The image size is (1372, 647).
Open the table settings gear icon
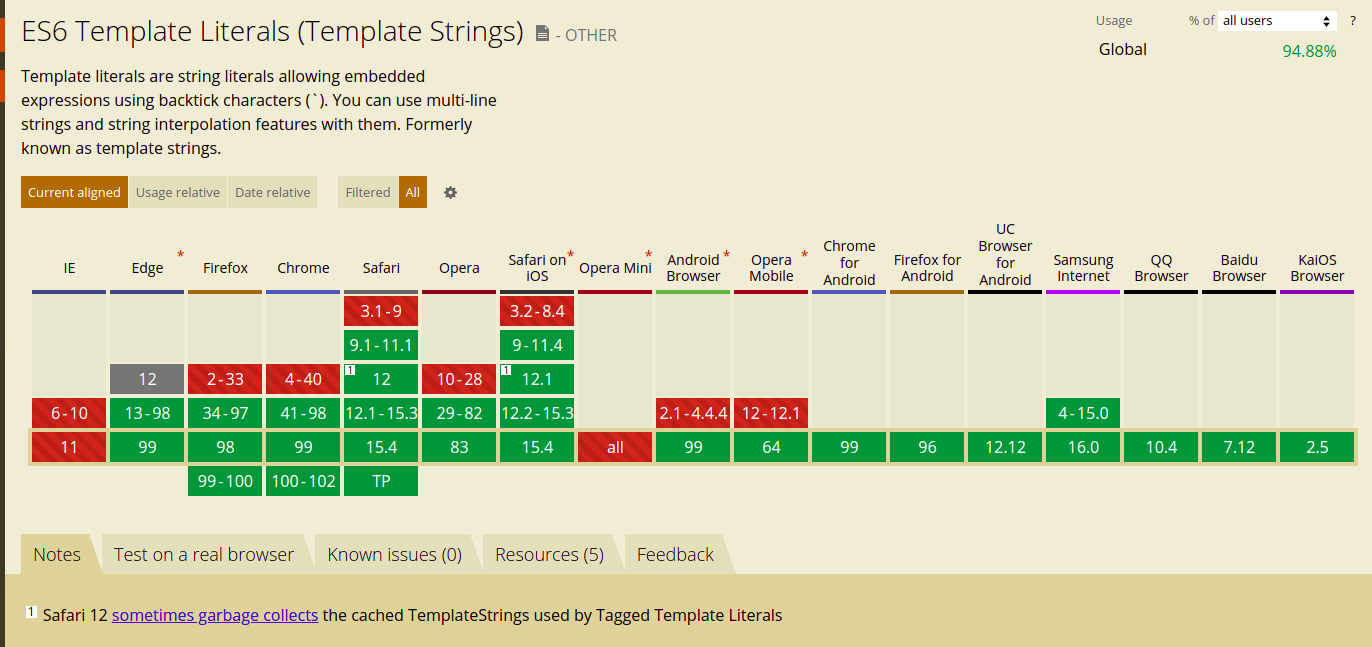(x=450, y=193)
